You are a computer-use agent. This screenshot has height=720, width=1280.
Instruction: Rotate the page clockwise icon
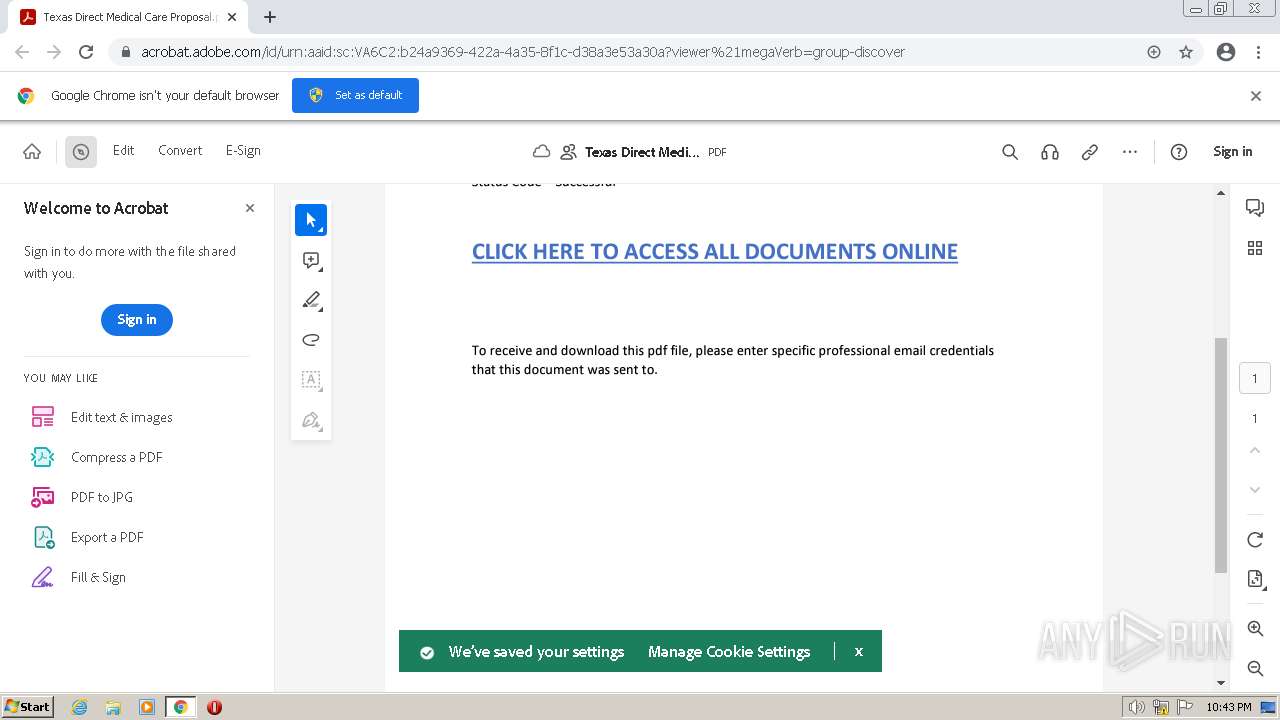(x=1255, y=540)
